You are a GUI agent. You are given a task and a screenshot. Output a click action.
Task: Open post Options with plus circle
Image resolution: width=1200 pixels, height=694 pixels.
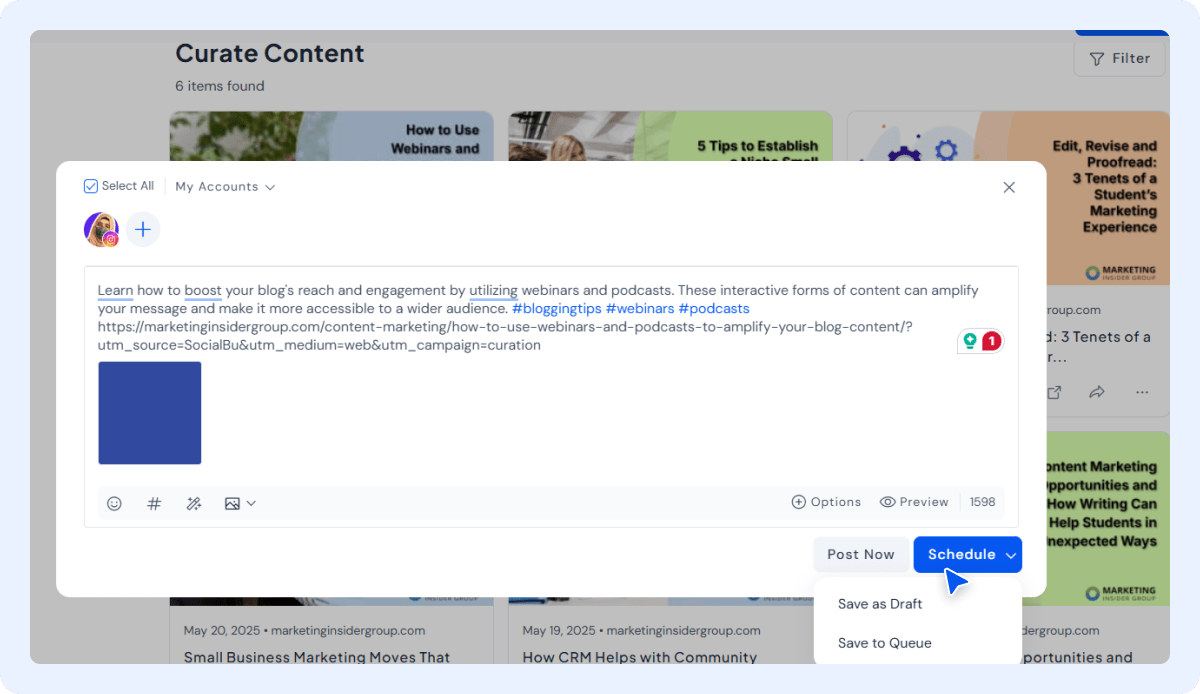(826, 502)
